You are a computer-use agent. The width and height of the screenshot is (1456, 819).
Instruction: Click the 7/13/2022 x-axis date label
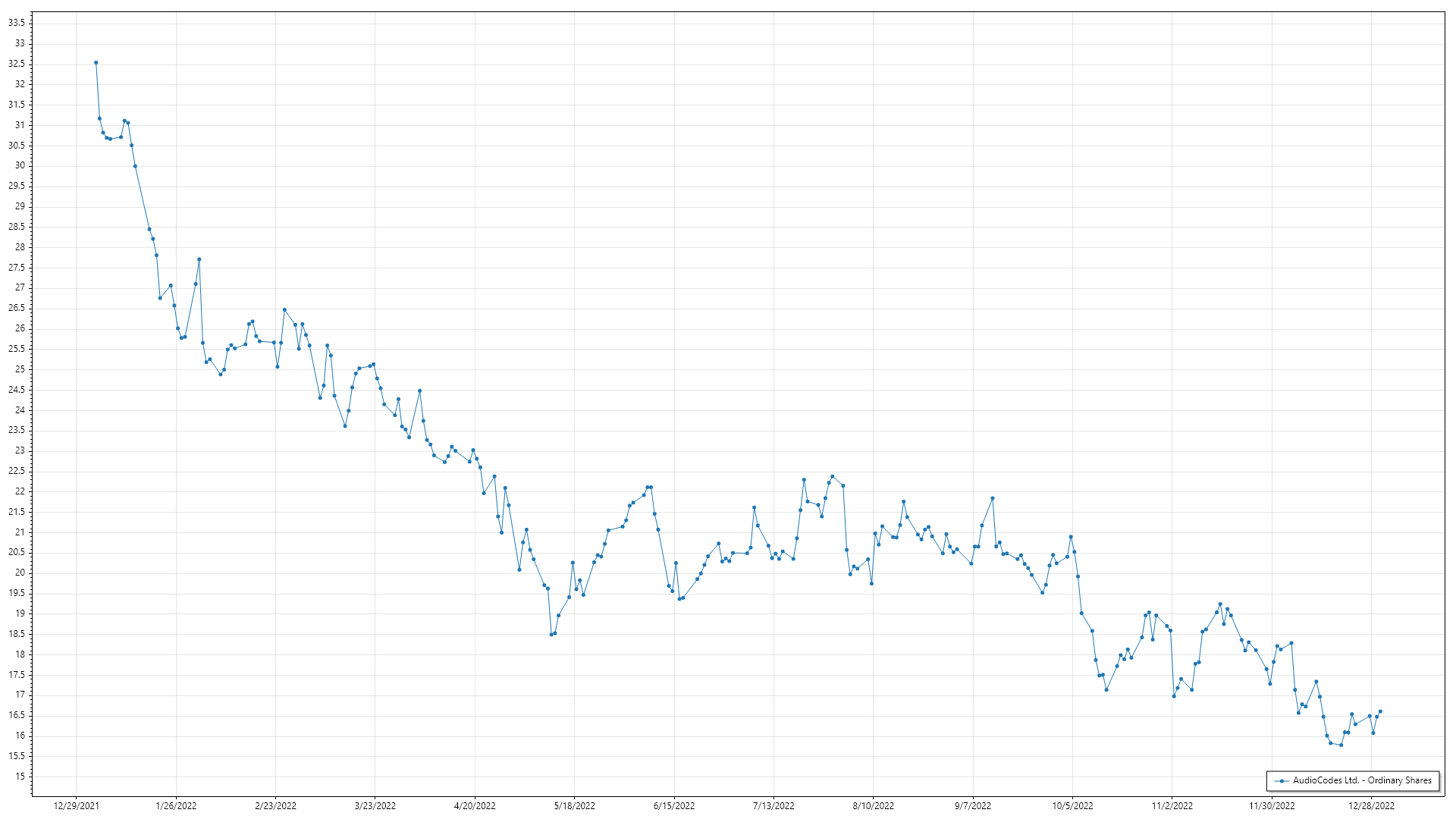773,806
